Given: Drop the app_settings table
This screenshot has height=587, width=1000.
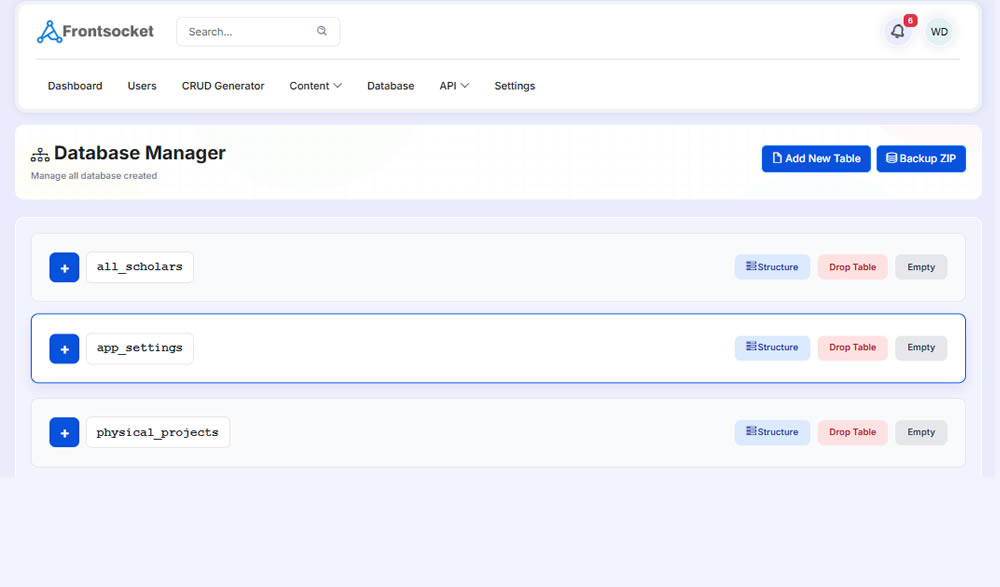Looking at the screenshot, I should pyautogui.click(x=852, y=348).
